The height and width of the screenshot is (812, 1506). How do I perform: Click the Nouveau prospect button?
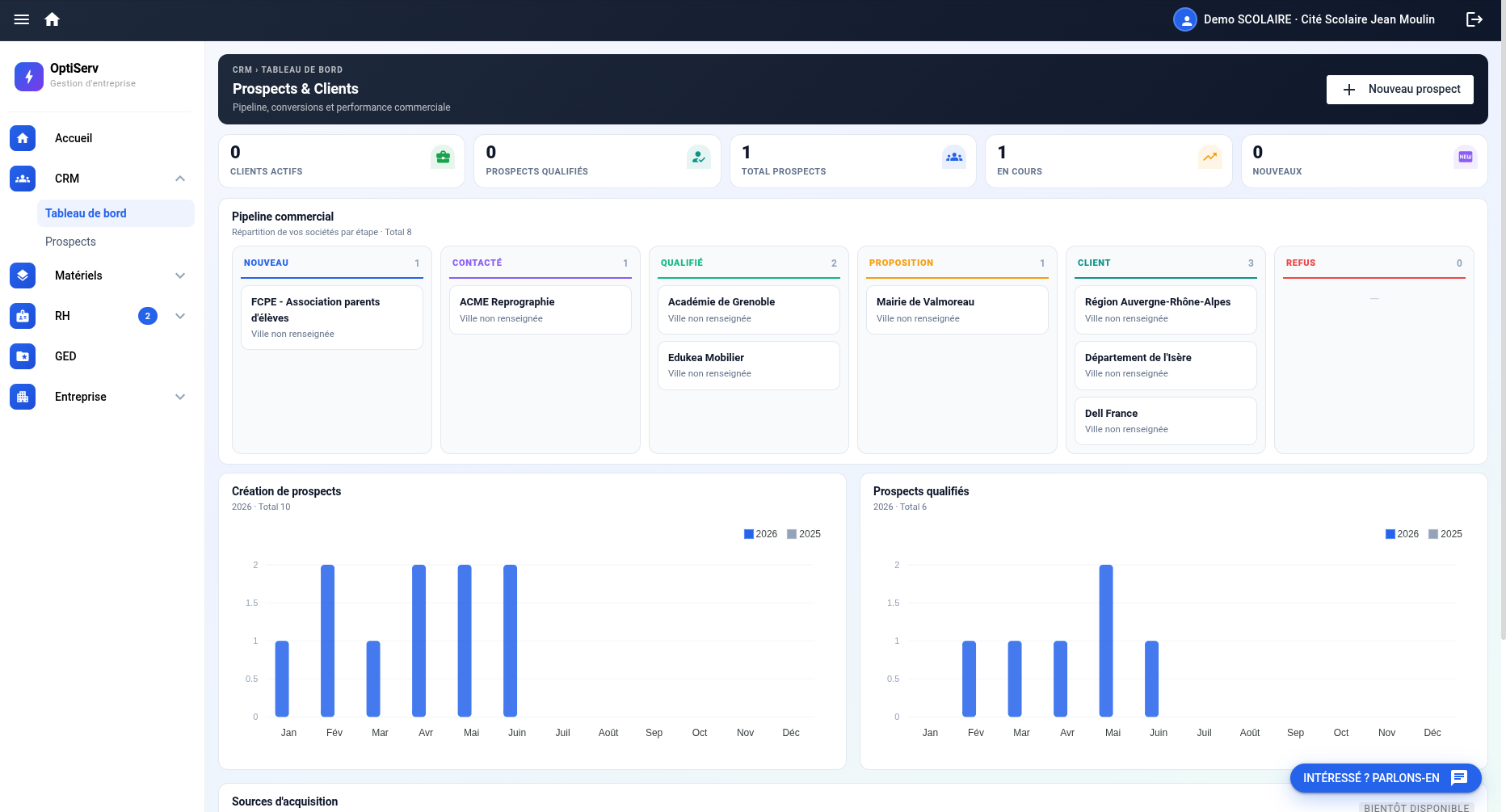(1399, 90)
